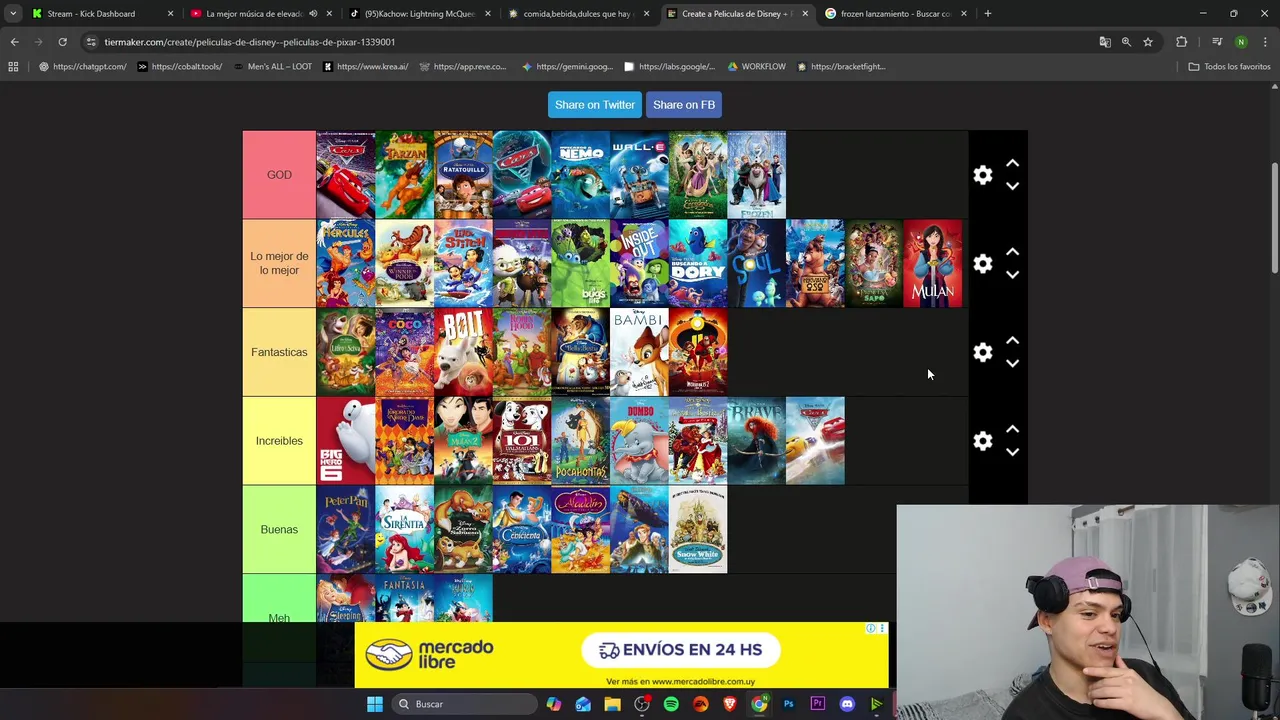Select the Bambi poster thumbnail
This screenshot has width=1280, height=720.
[x=639, y=352]
